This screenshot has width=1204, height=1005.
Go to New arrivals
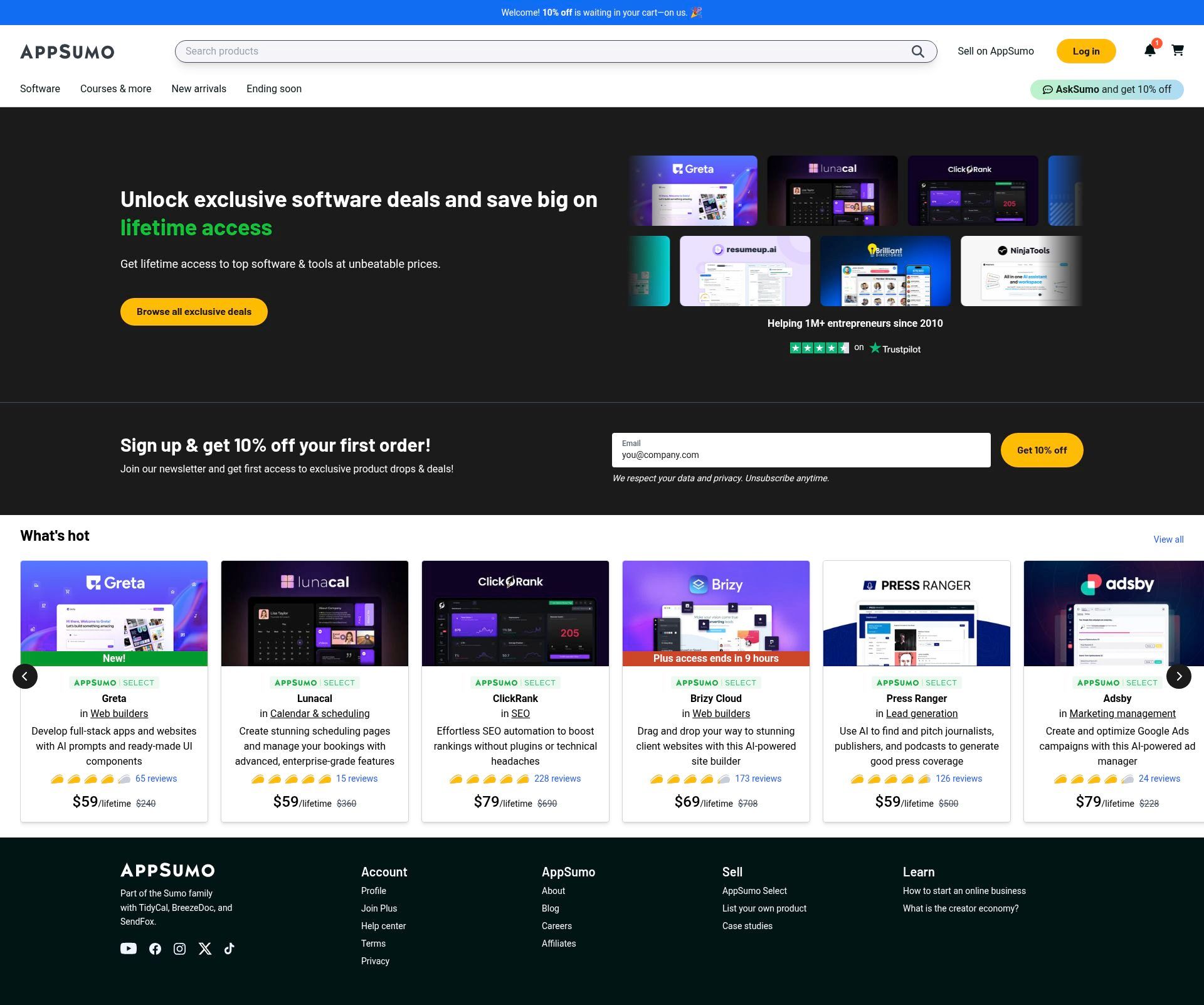[199, 89]
